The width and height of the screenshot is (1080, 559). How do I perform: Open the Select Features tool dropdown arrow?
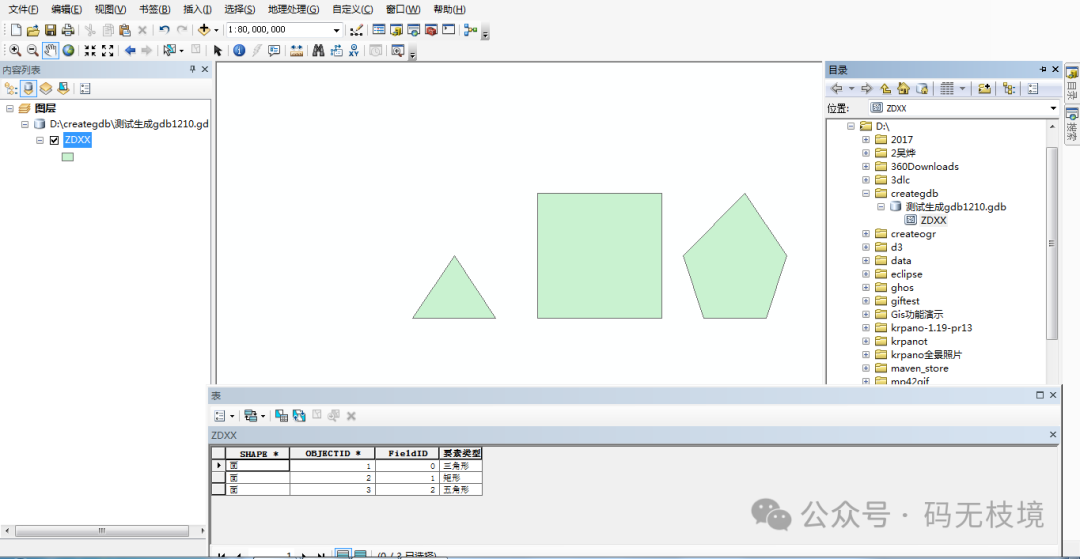[x=181, y=51]
